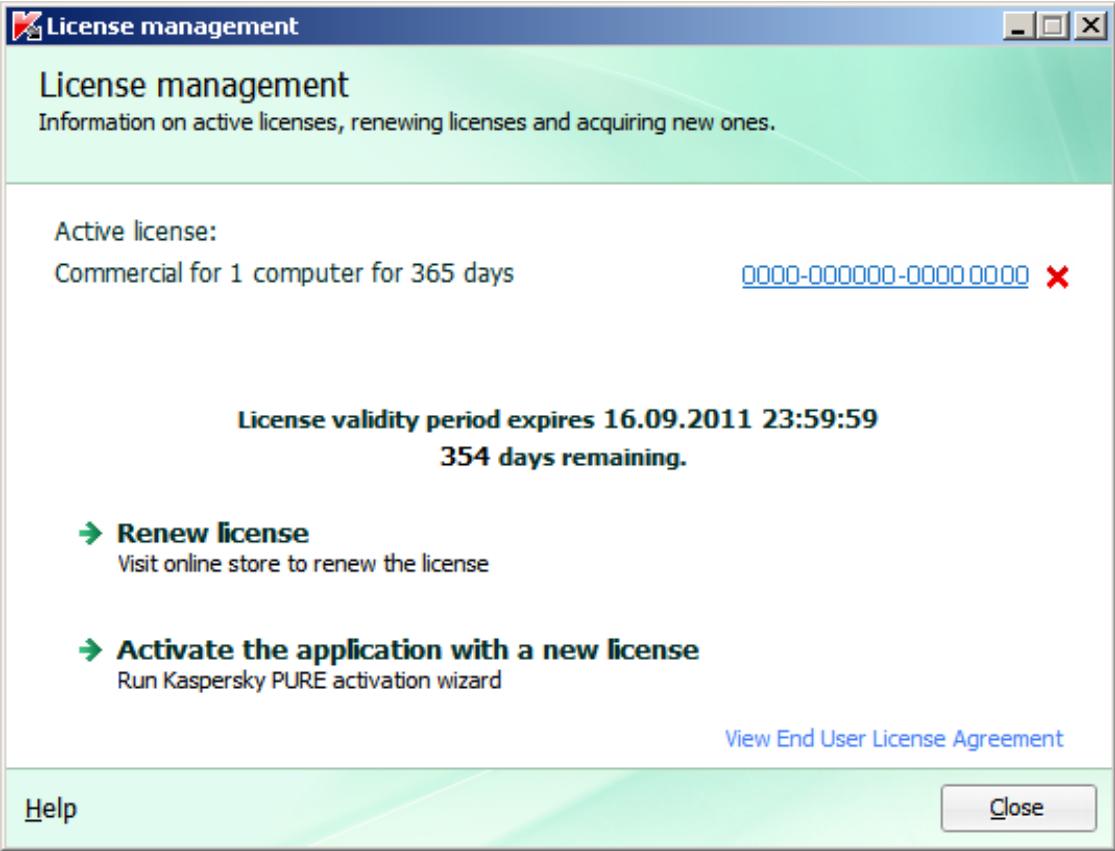Click the disabled maximize window button
Image resolution: width=1115 pixels, height=851 pixels.
1053,27
